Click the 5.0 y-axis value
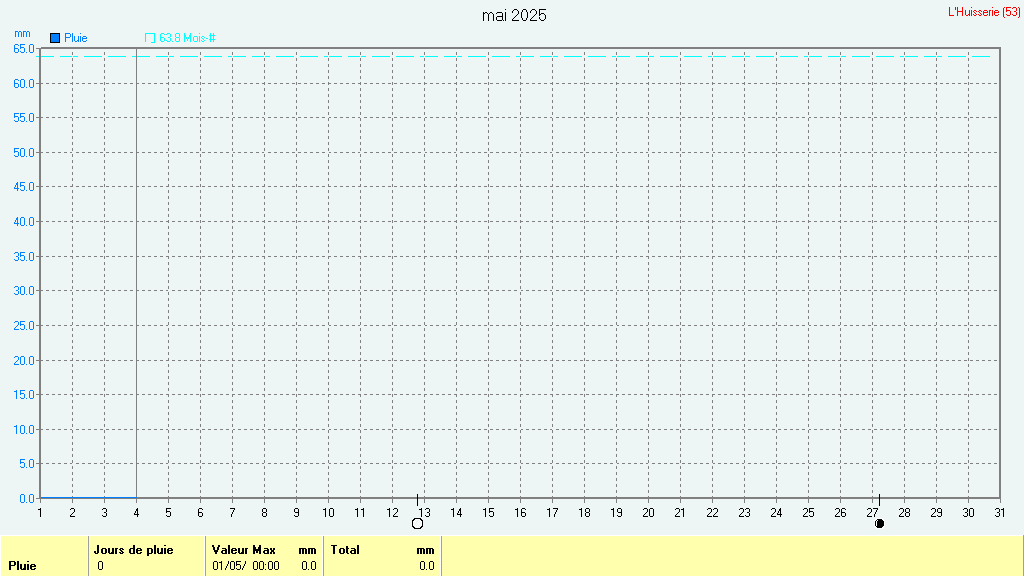 [27, 464]
